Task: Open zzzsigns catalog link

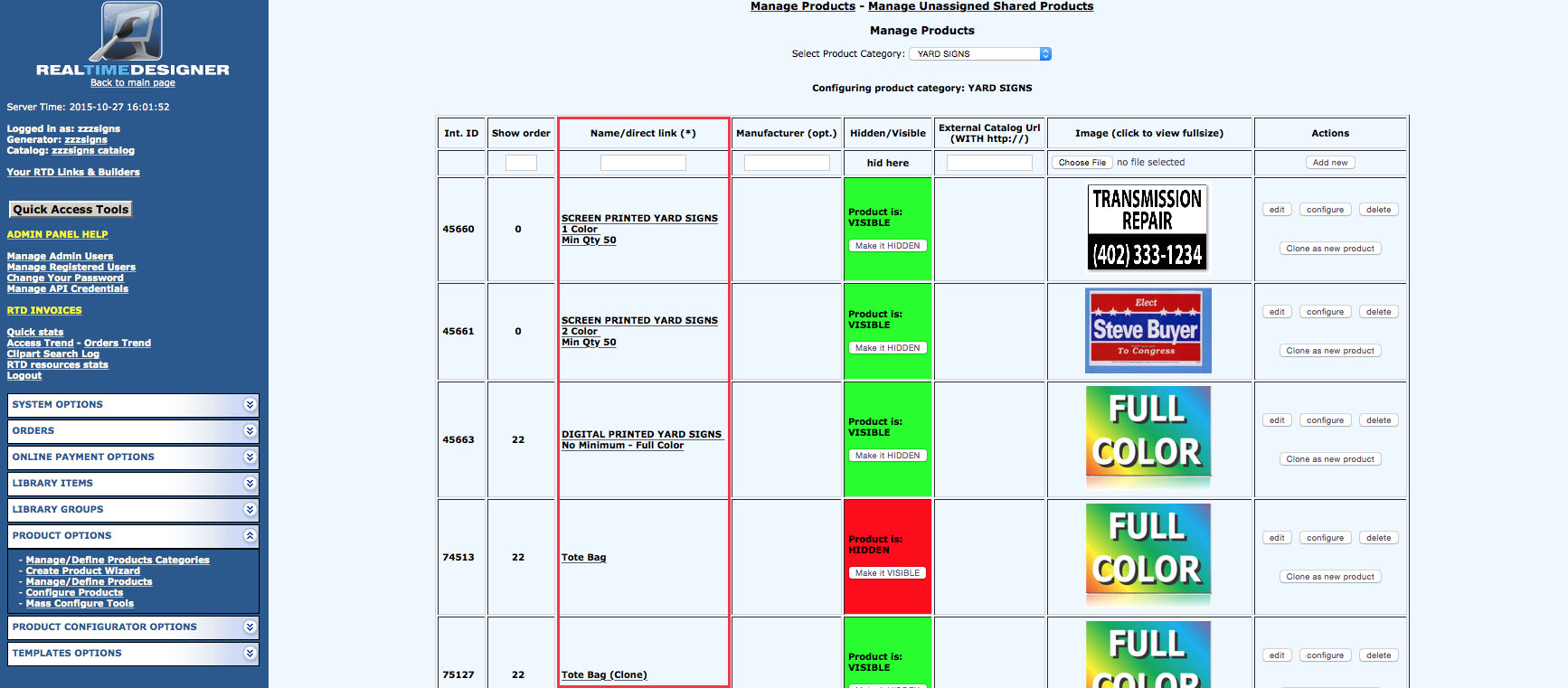Action: (x=93, y=151)
